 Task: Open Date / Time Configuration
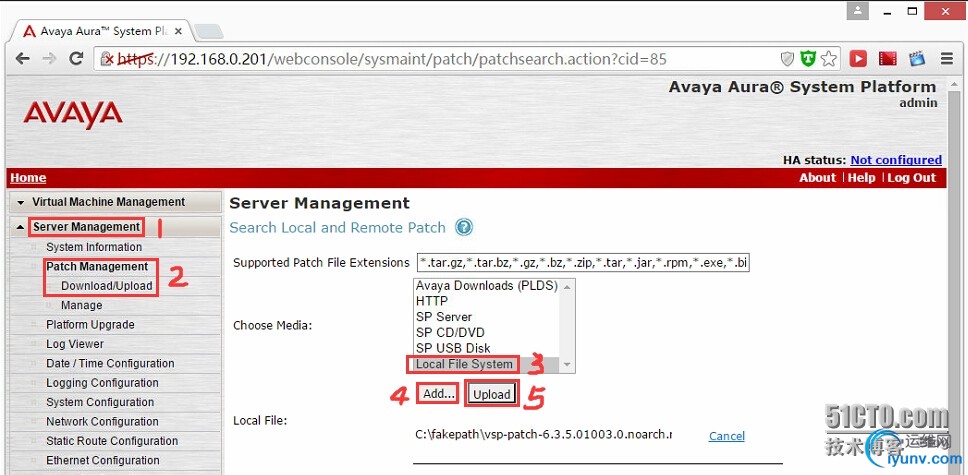click(110, 363)
